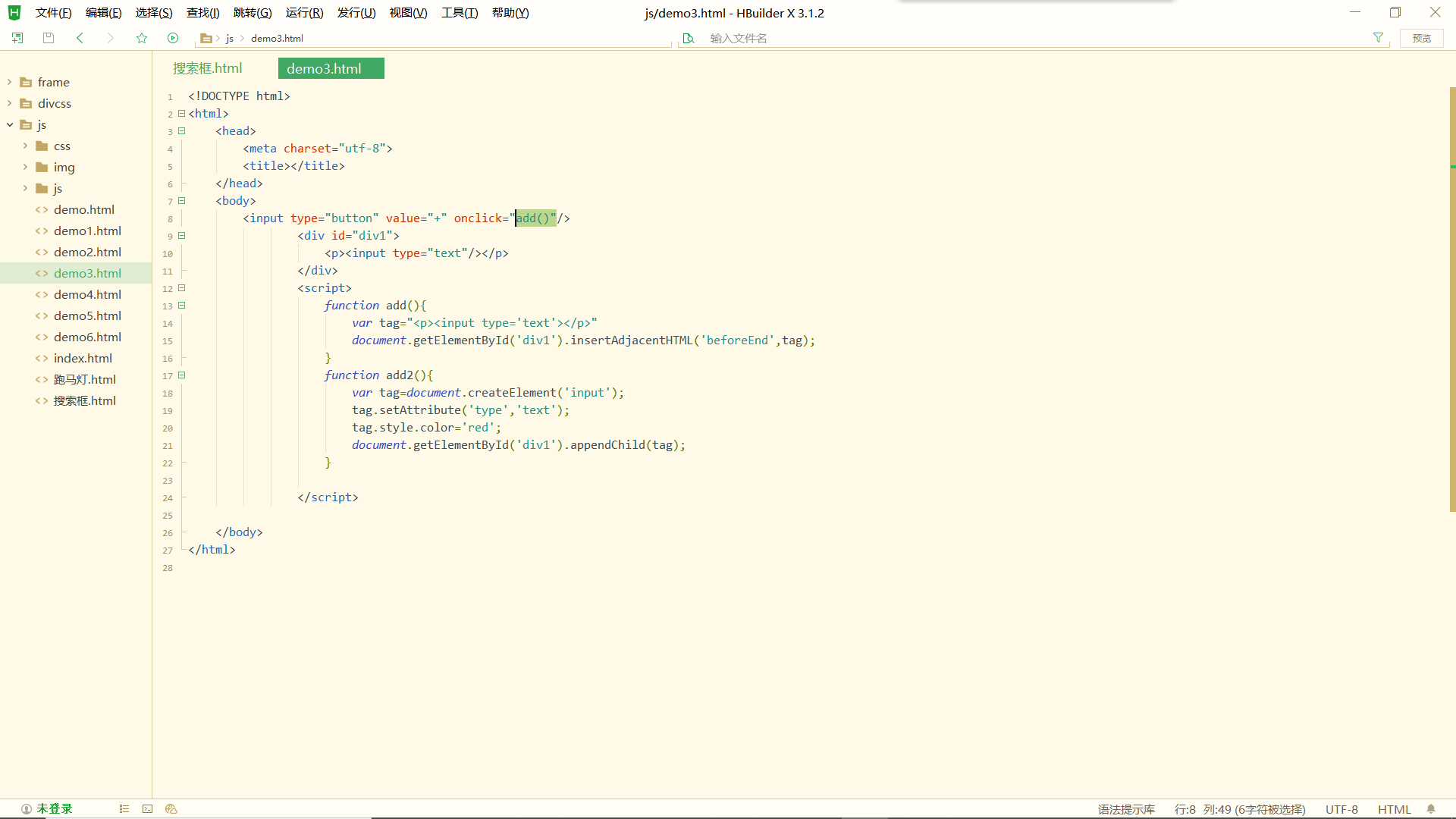This screenshot has width=1456, height=819.
Task: Open the 运行(R) menu
Action: coord(305,13)
